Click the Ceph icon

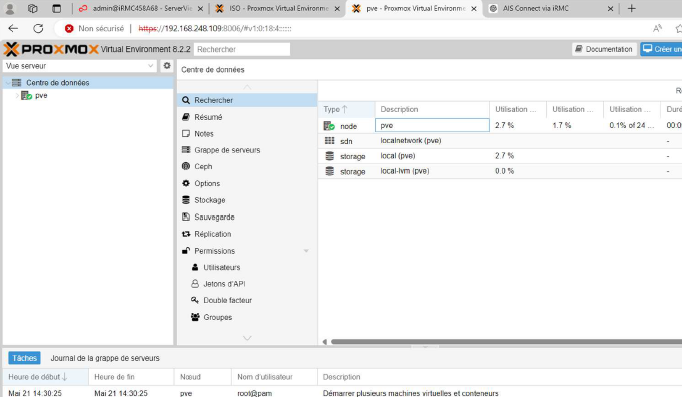(x=186, y=166)
